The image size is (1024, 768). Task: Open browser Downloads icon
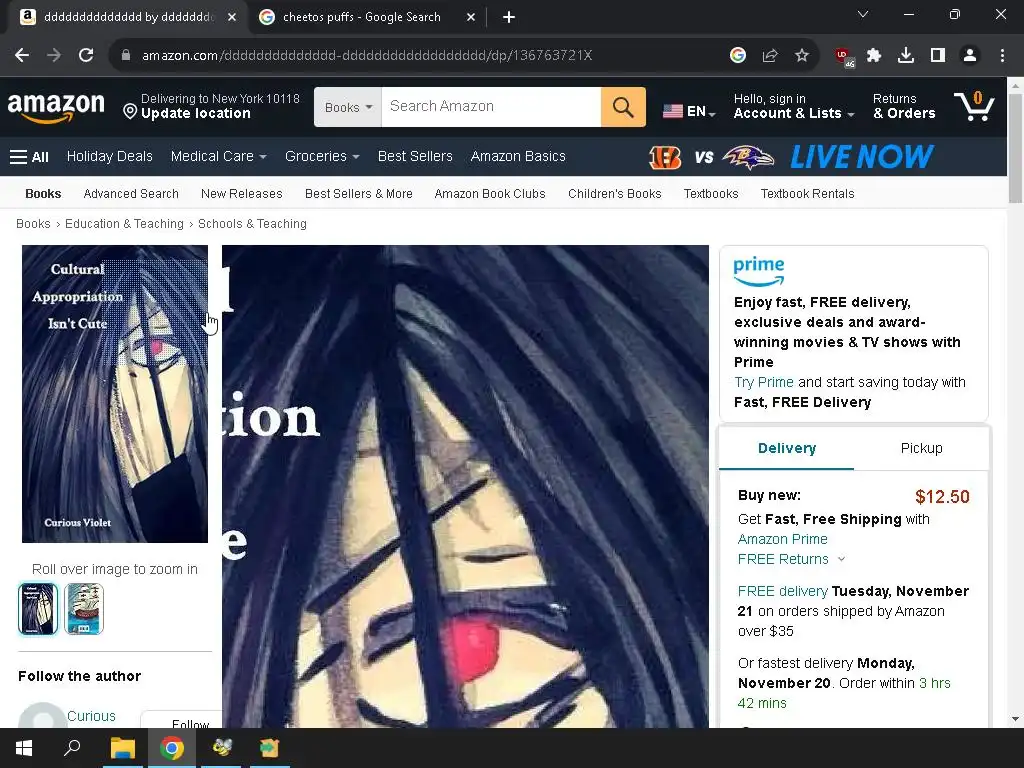(906, 56)
